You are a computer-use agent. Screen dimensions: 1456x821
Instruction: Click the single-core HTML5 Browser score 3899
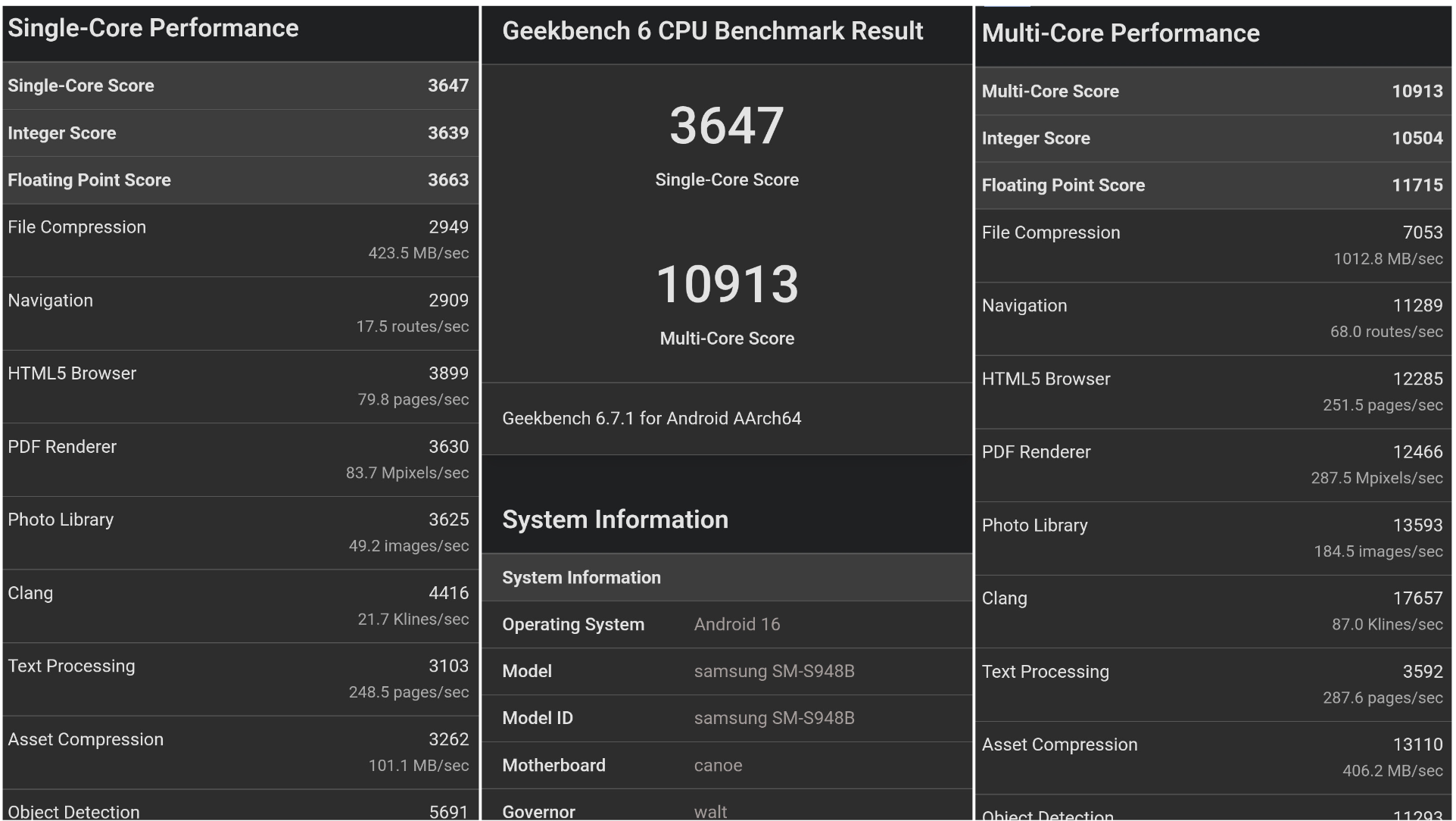click(x=449, y=373)
